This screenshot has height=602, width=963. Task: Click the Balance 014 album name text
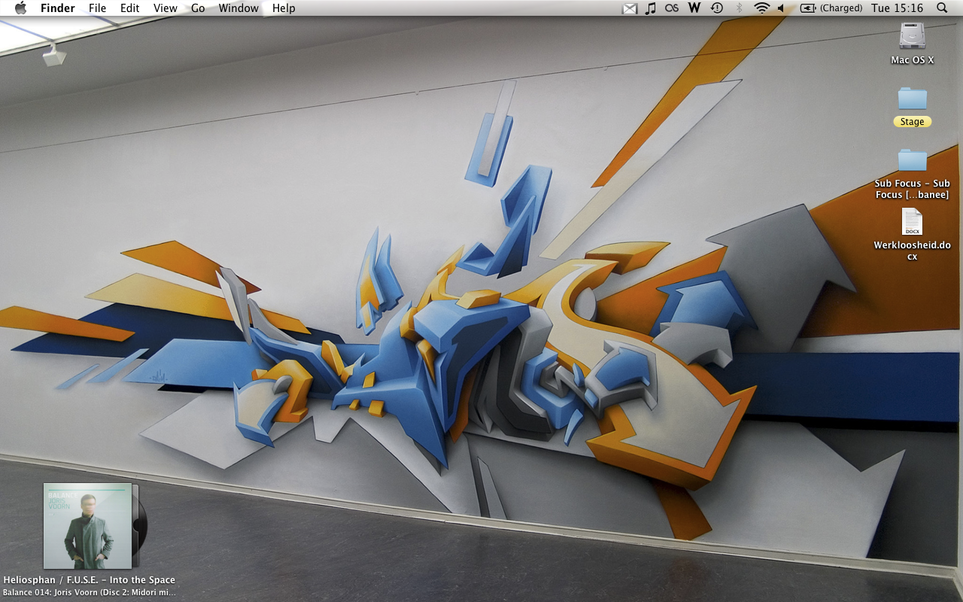coord(89,593)
